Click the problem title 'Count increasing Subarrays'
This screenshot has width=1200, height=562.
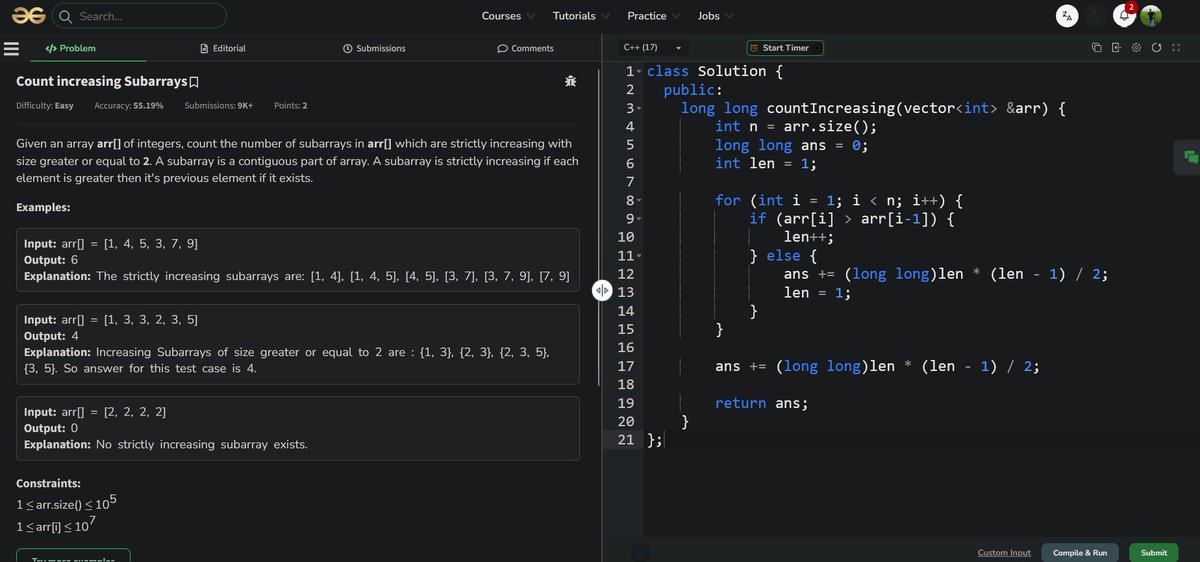[x=101, y=81]
